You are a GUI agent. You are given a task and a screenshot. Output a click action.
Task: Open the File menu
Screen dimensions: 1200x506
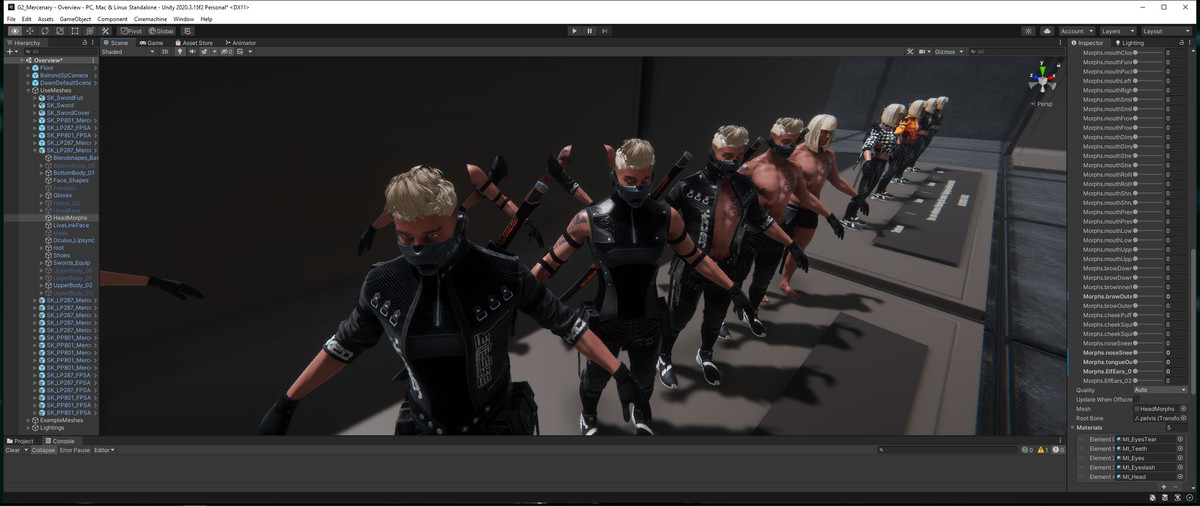(x=11, y=19)
